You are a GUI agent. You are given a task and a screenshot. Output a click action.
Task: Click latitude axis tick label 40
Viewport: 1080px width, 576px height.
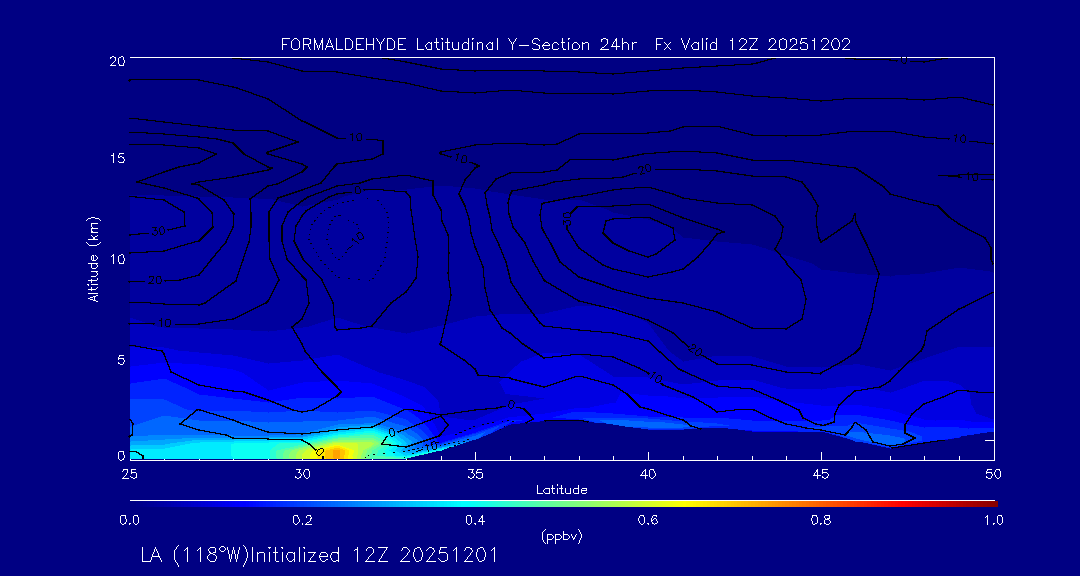click(648, 474)
